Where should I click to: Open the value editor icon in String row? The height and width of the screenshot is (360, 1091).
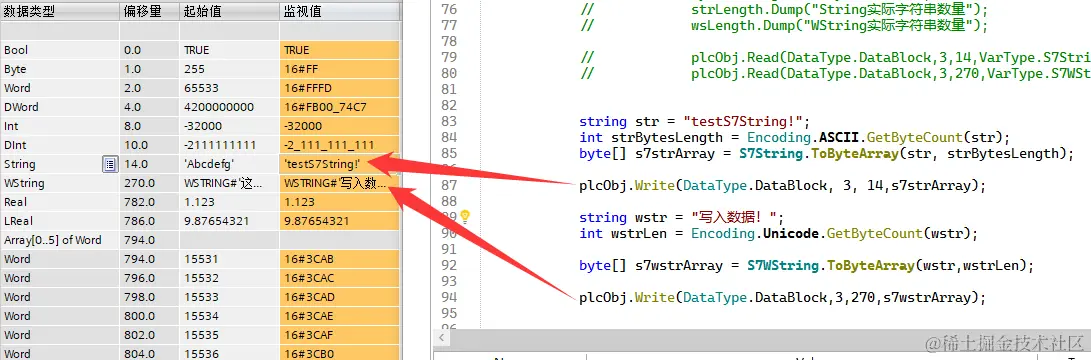click(109, 164)
